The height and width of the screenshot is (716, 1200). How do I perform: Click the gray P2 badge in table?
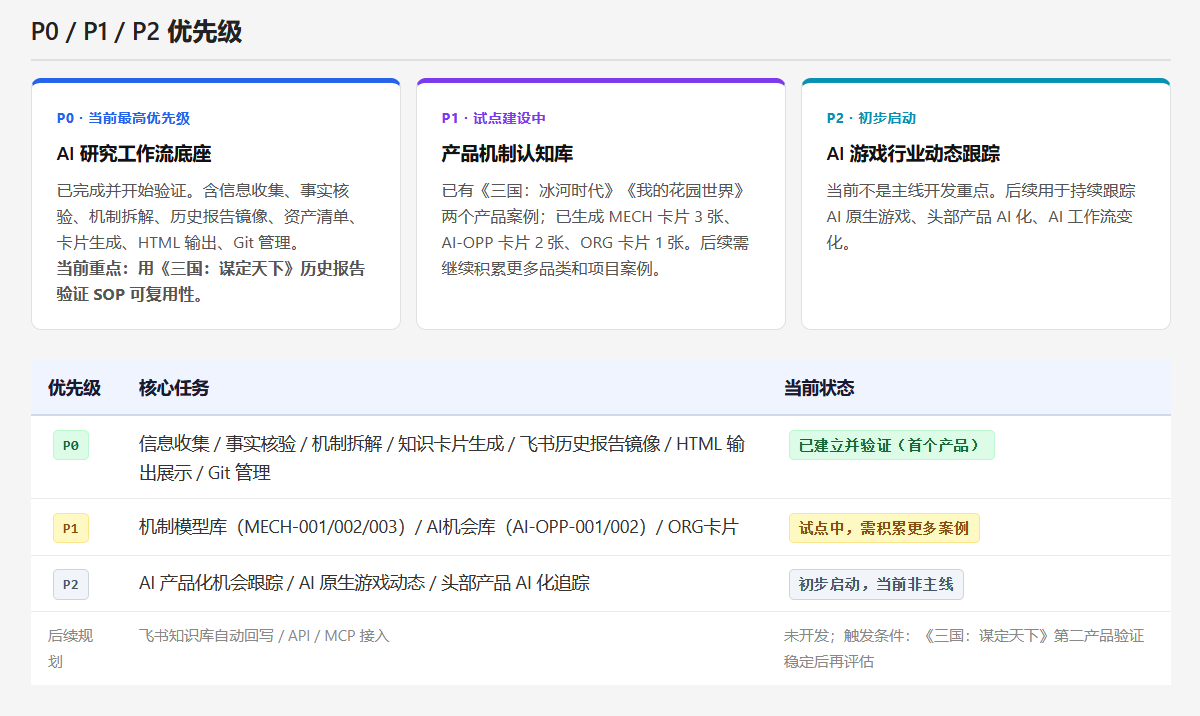click(x=71, y=584)
